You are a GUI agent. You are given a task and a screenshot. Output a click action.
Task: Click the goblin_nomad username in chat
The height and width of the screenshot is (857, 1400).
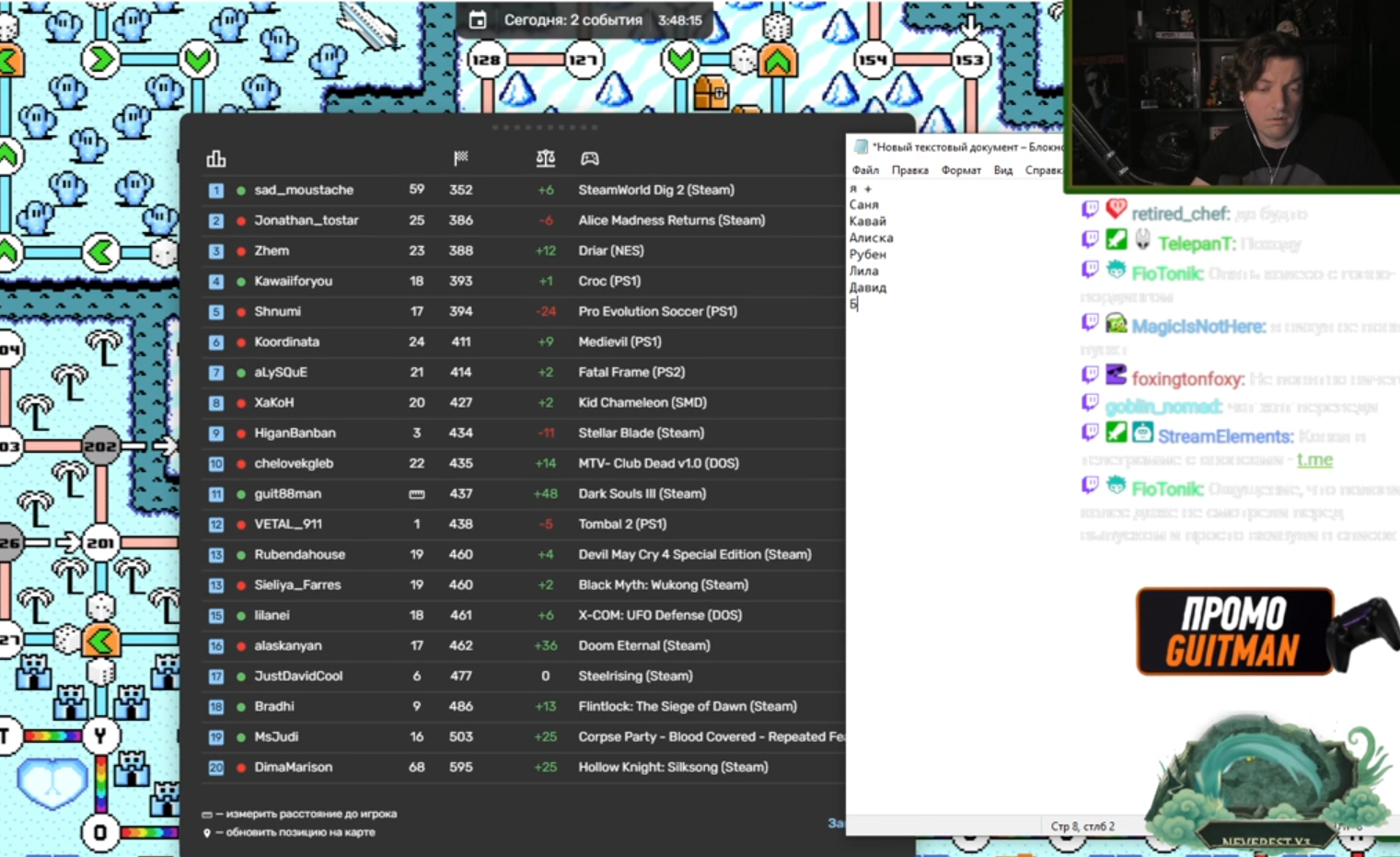click(x=1163, y=407)
